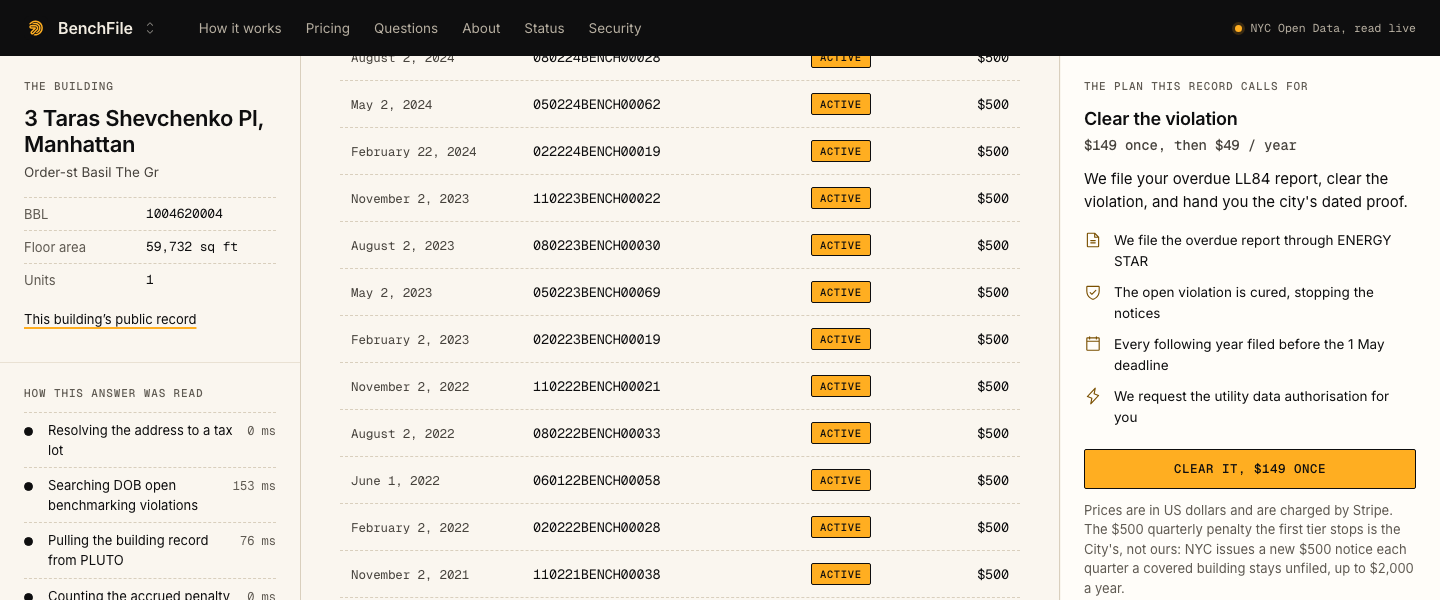
Task: Select violation row 110223BENCH00022
Action: click(680, 198)
